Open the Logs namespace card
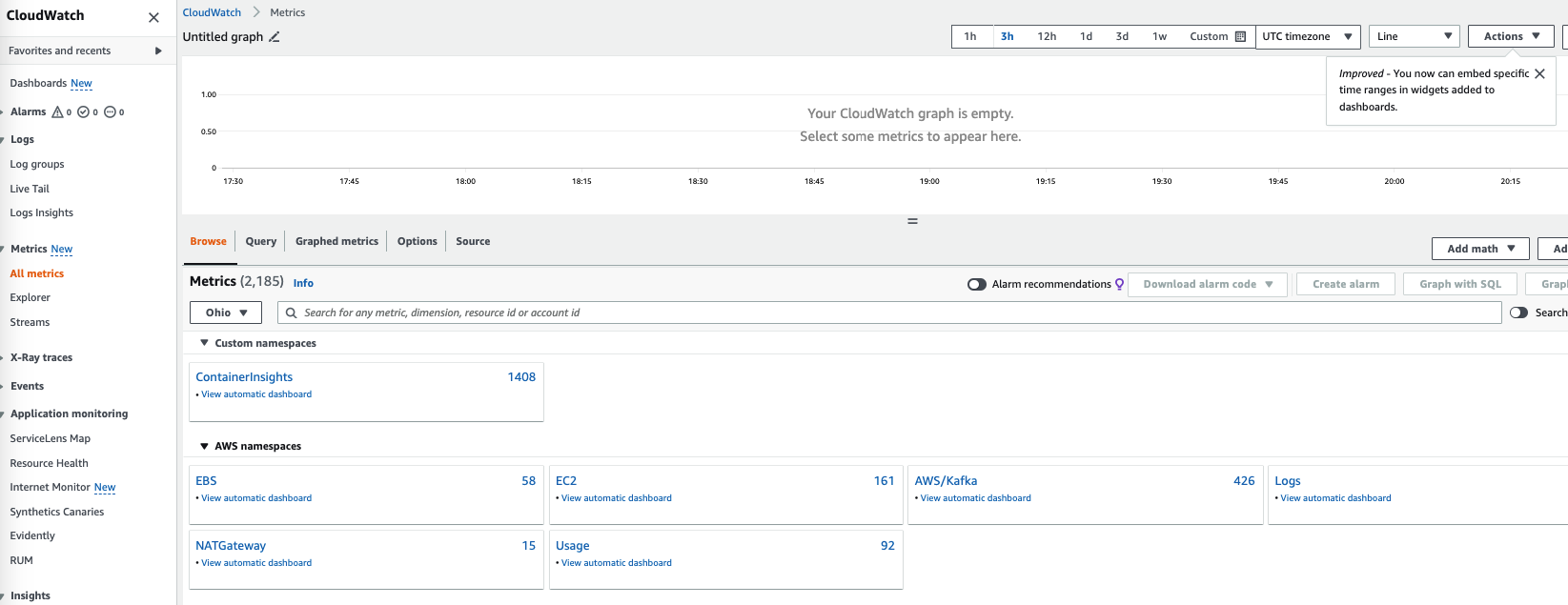The image size is (1568, 605). 1288,481
